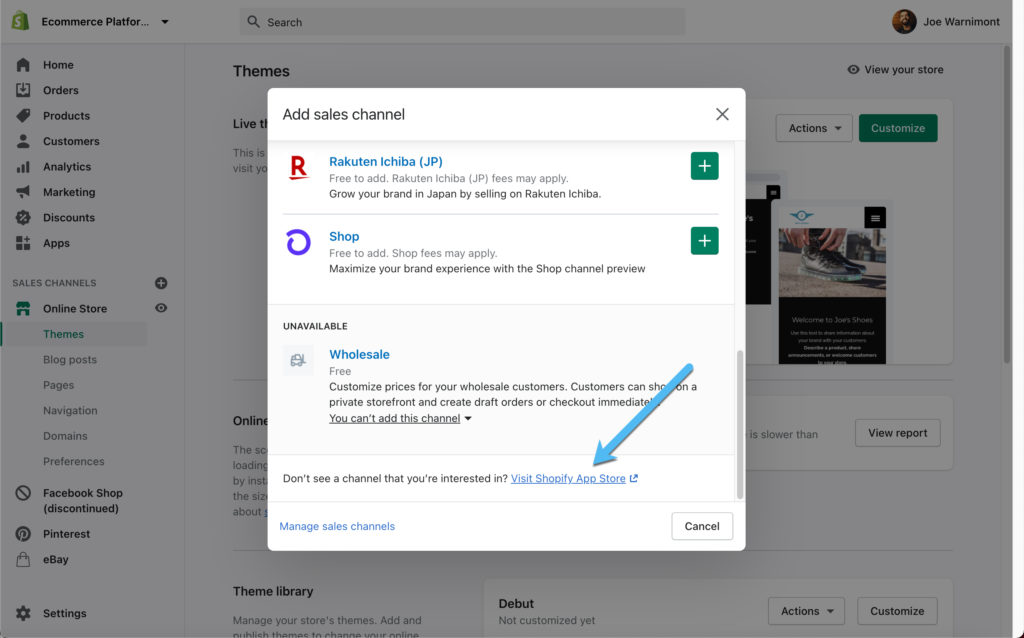This screenshot has width=1024, height=638.
Task: Follow the Visit Shopify App Store link
Action: click(568, 479)
